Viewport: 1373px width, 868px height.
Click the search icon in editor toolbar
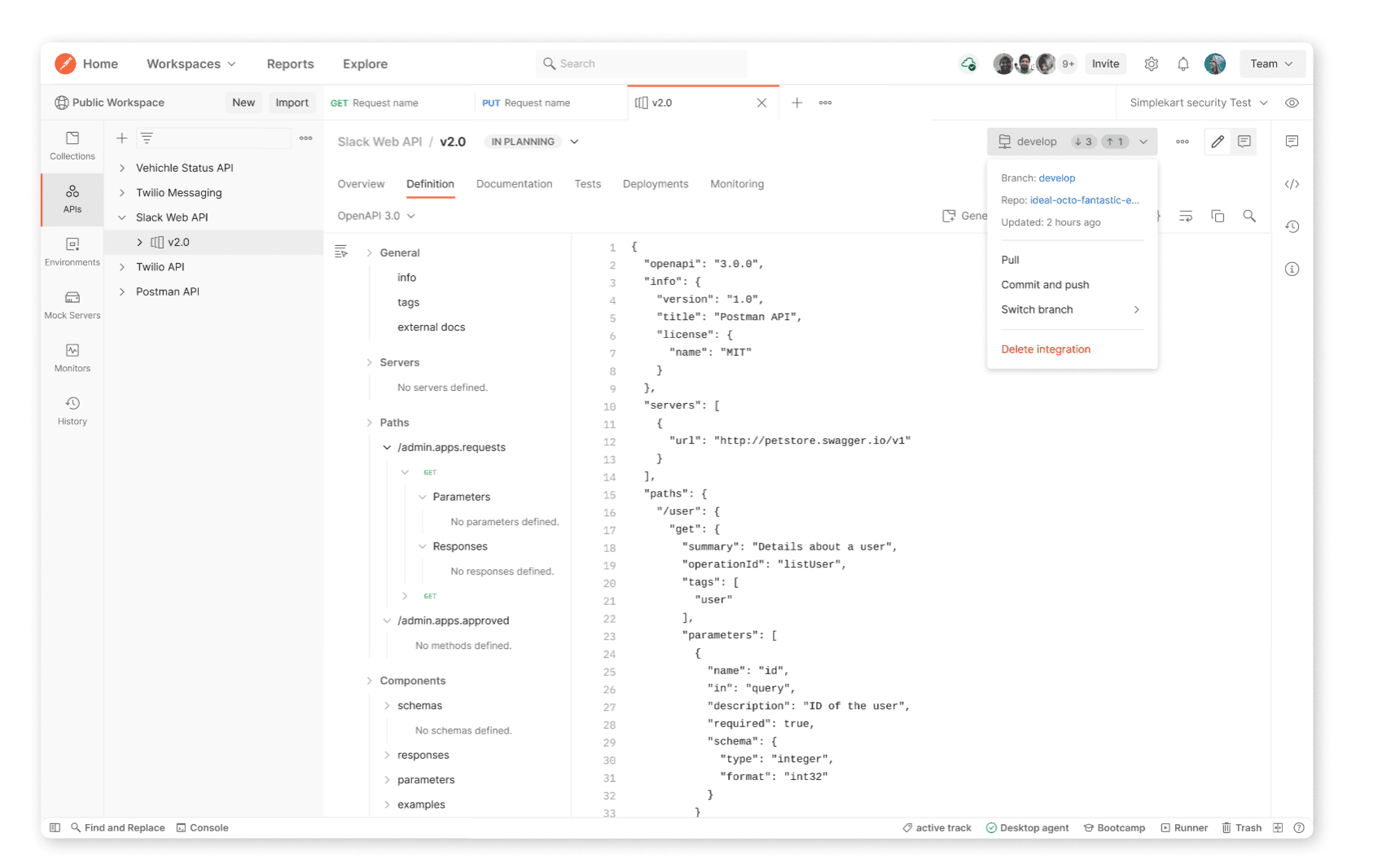coord(1248,216)
